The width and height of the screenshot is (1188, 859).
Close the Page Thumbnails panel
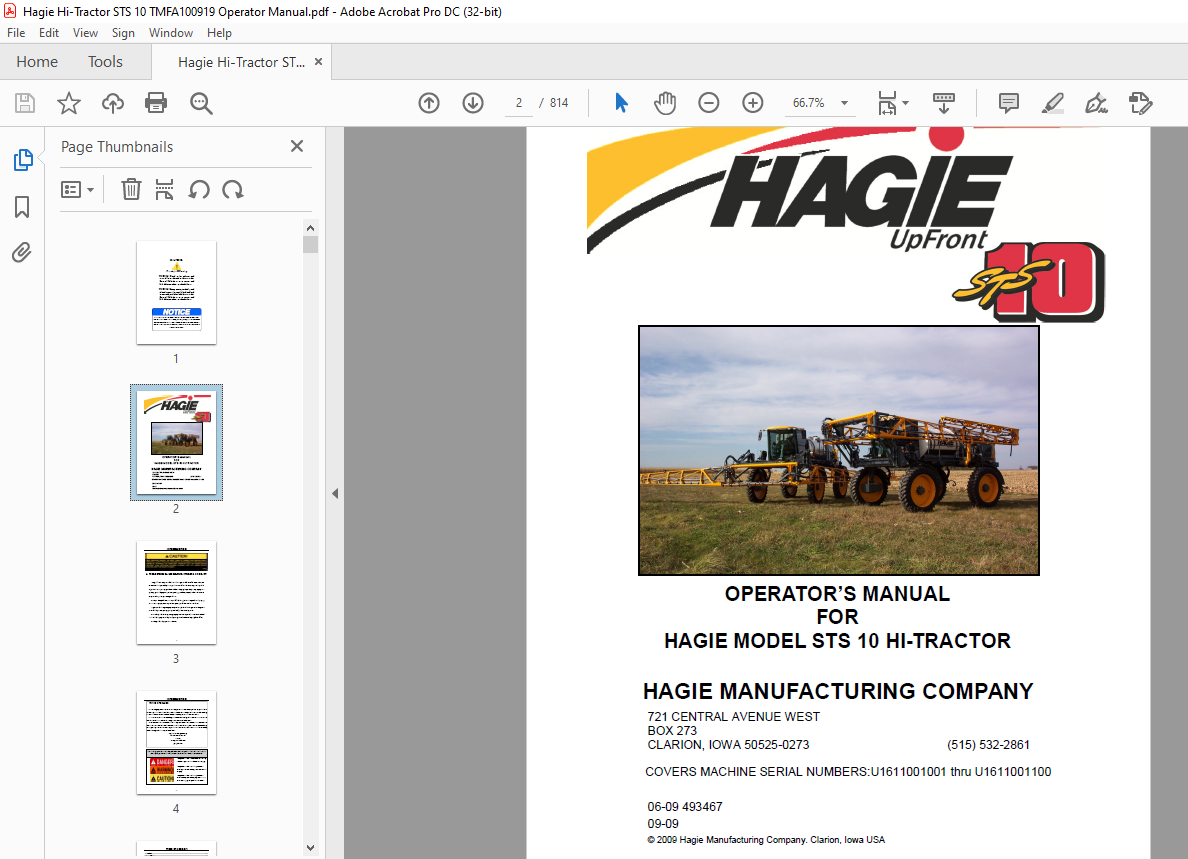[297, 146]
